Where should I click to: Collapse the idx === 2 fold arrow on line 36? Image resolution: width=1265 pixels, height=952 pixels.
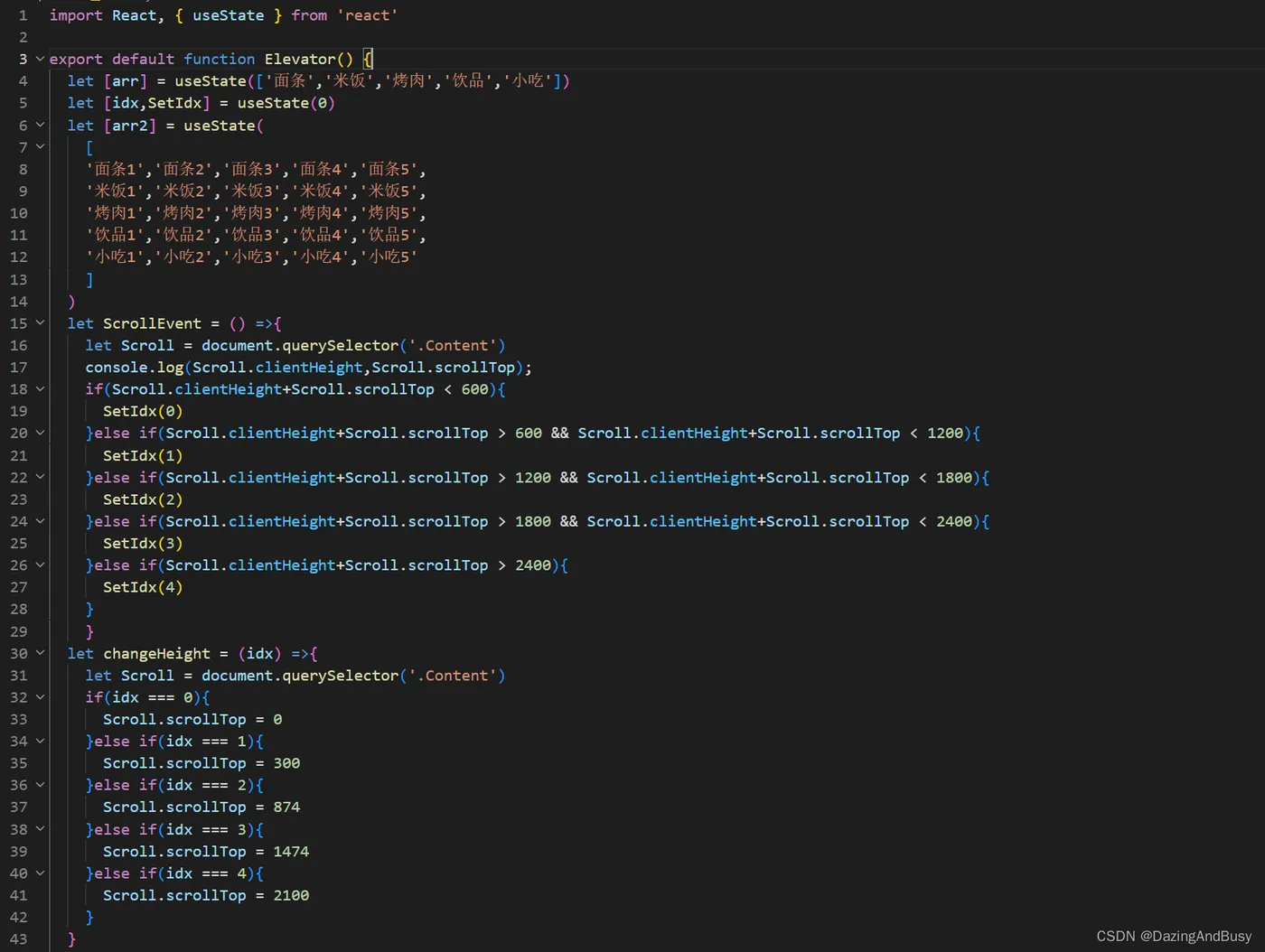[x=40, y=785]
